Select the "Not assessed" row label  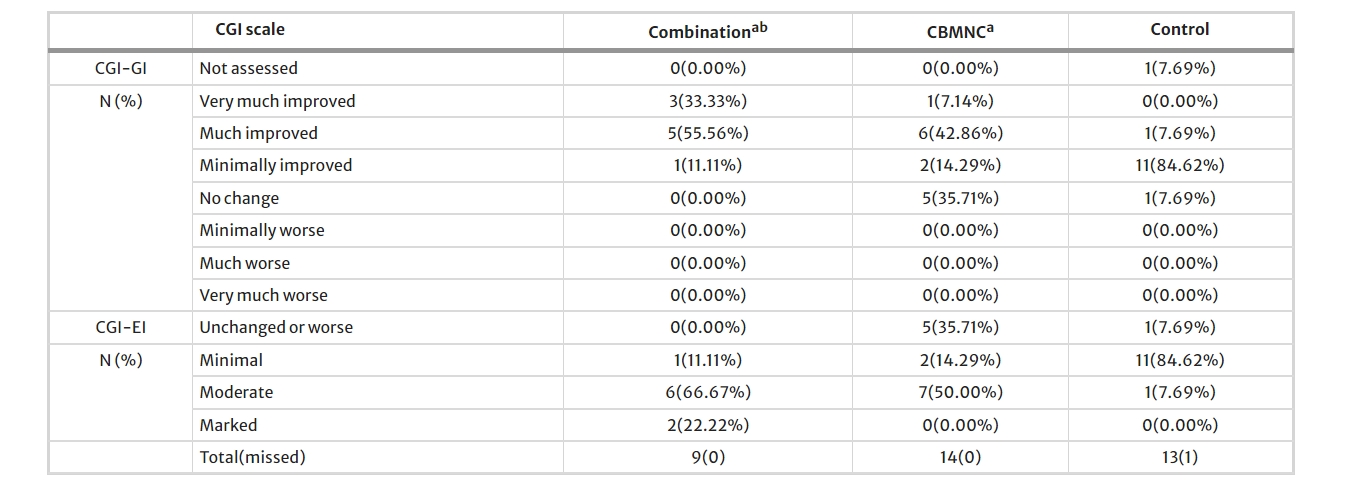(248, 68)
